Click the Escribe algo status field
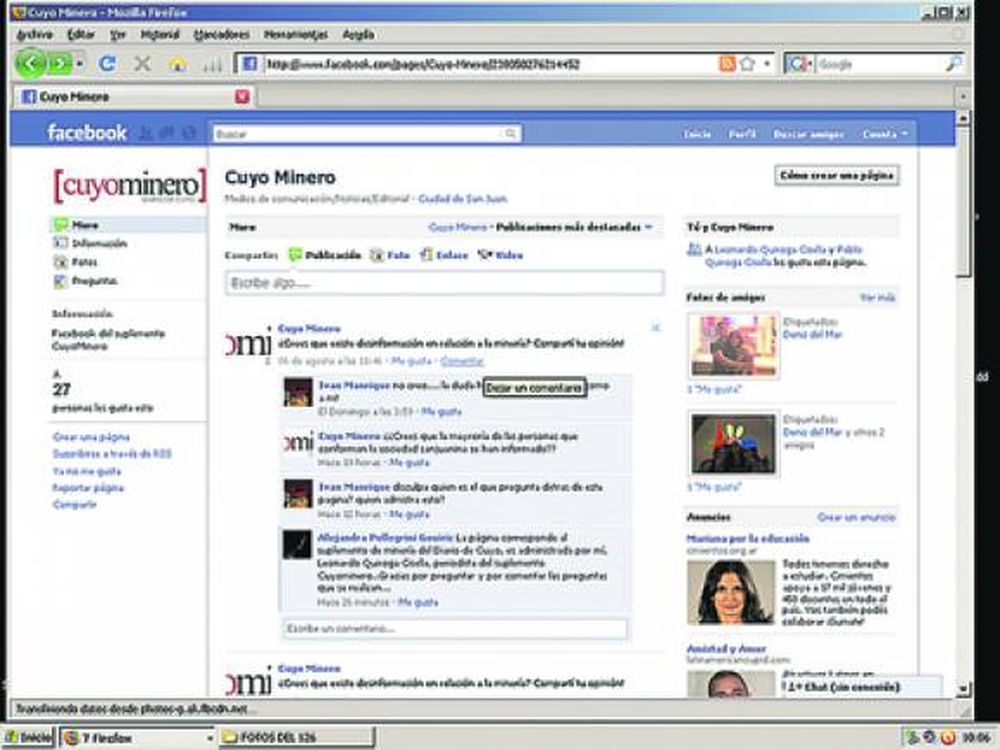The image size is (1000, 750). pos(444,284)
